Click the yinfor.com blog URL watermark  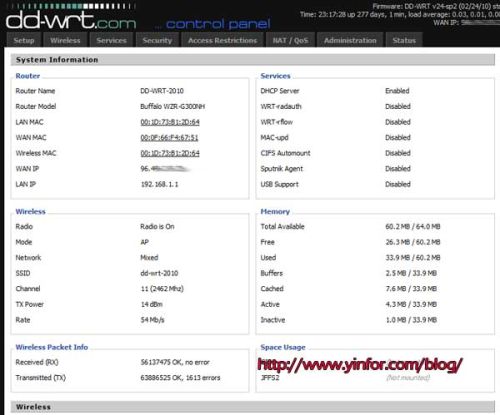(360, 365)
